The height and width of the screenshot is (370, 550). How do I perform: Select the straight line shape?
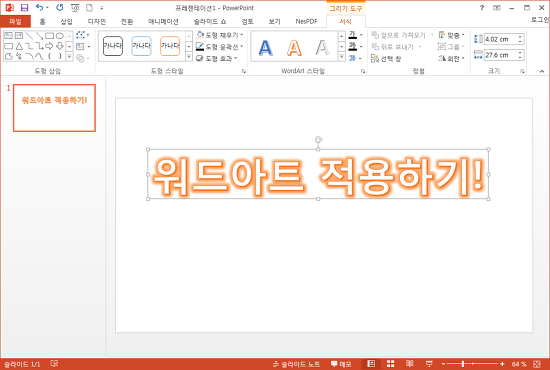29,35
